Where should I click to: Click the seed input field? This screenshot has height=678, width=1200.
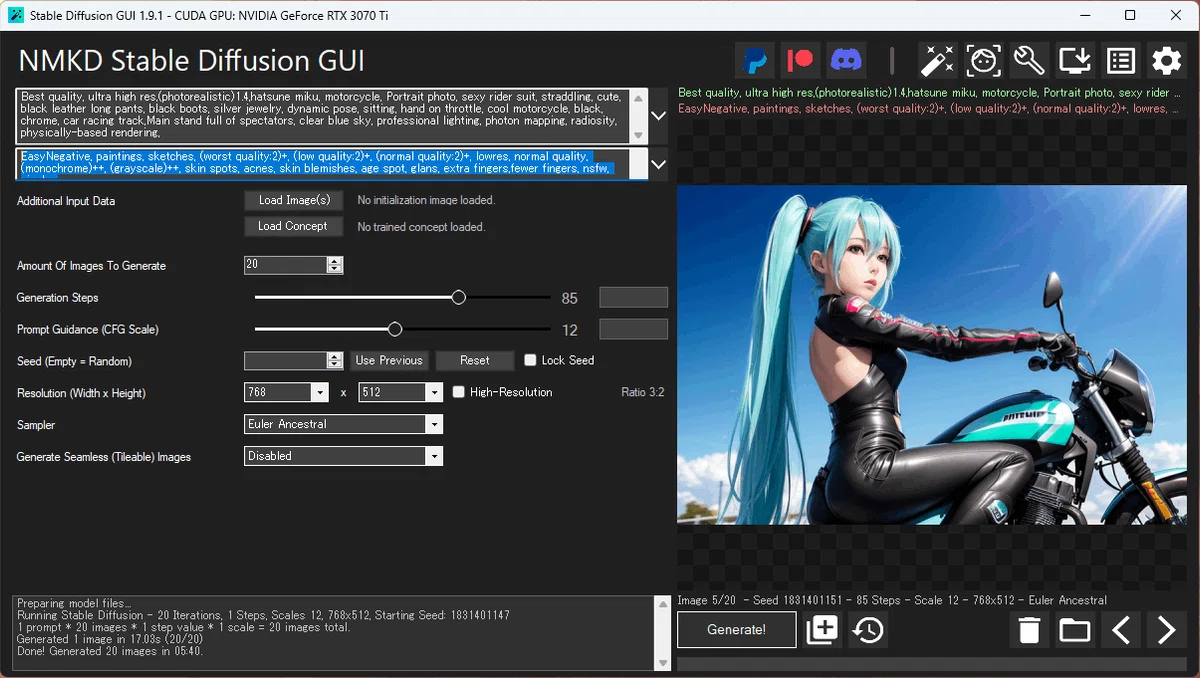point(286,361)
